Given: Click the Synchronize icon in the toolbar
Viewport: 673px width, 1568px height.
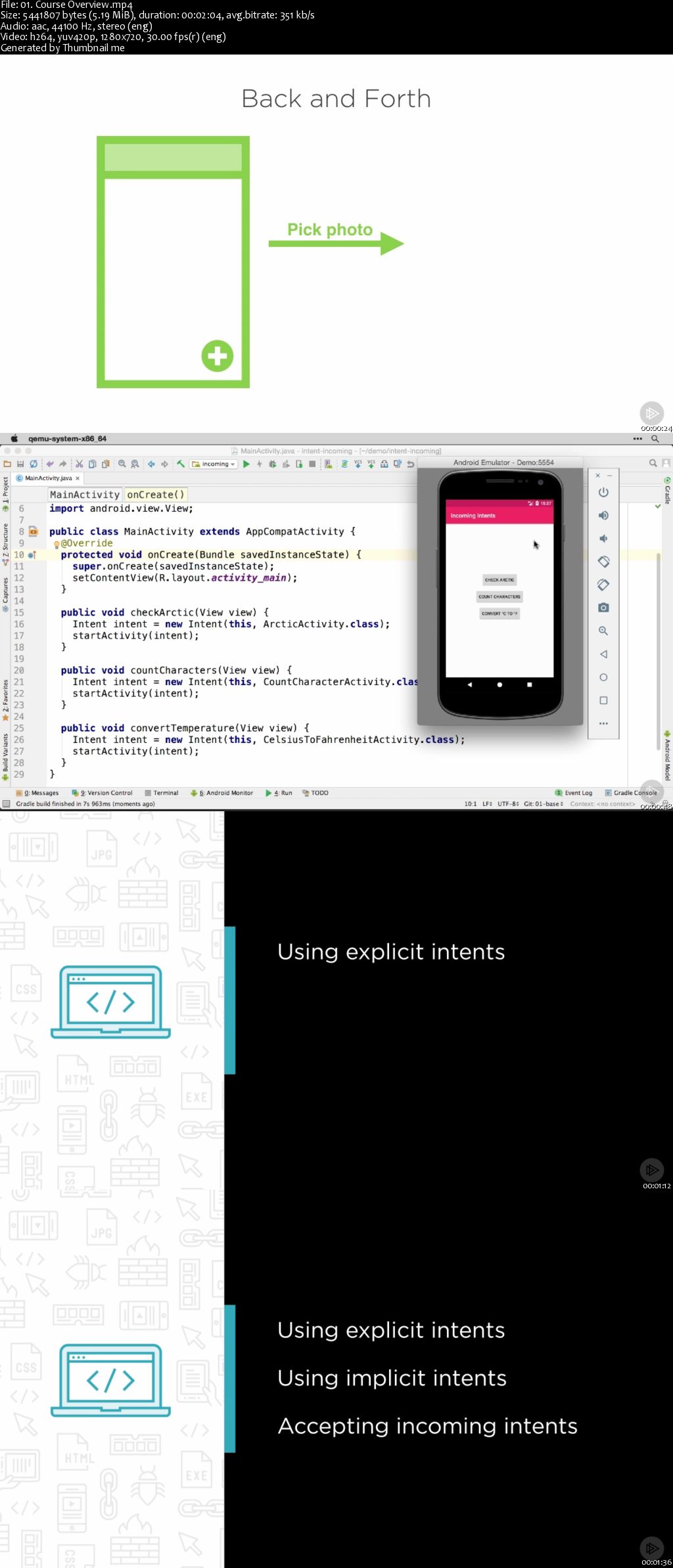Looking at the screenshot, I should [x=34, y=464].
